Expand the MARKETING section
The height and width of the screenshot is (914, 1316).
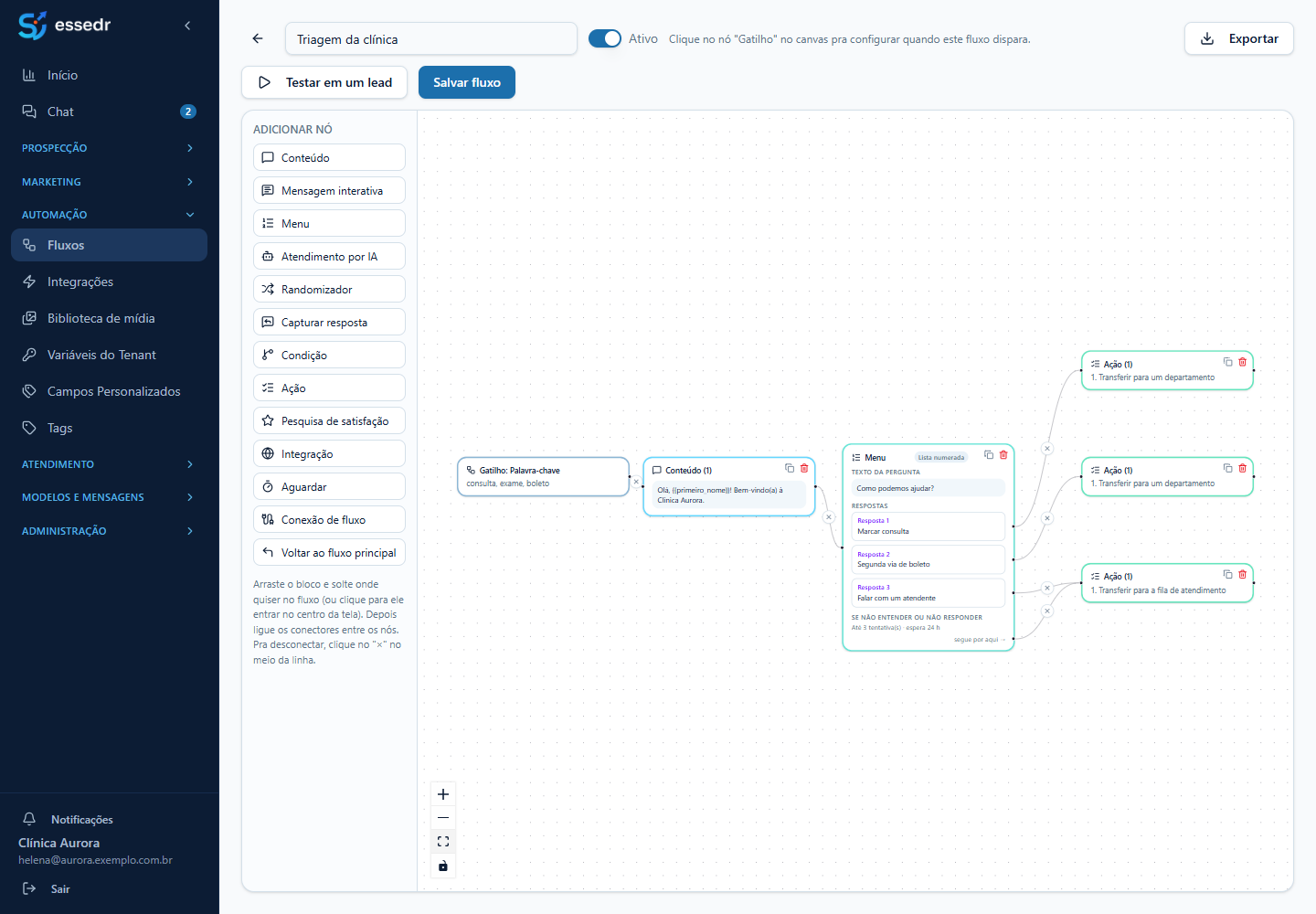pyautogui.click(x=109, y=182)
